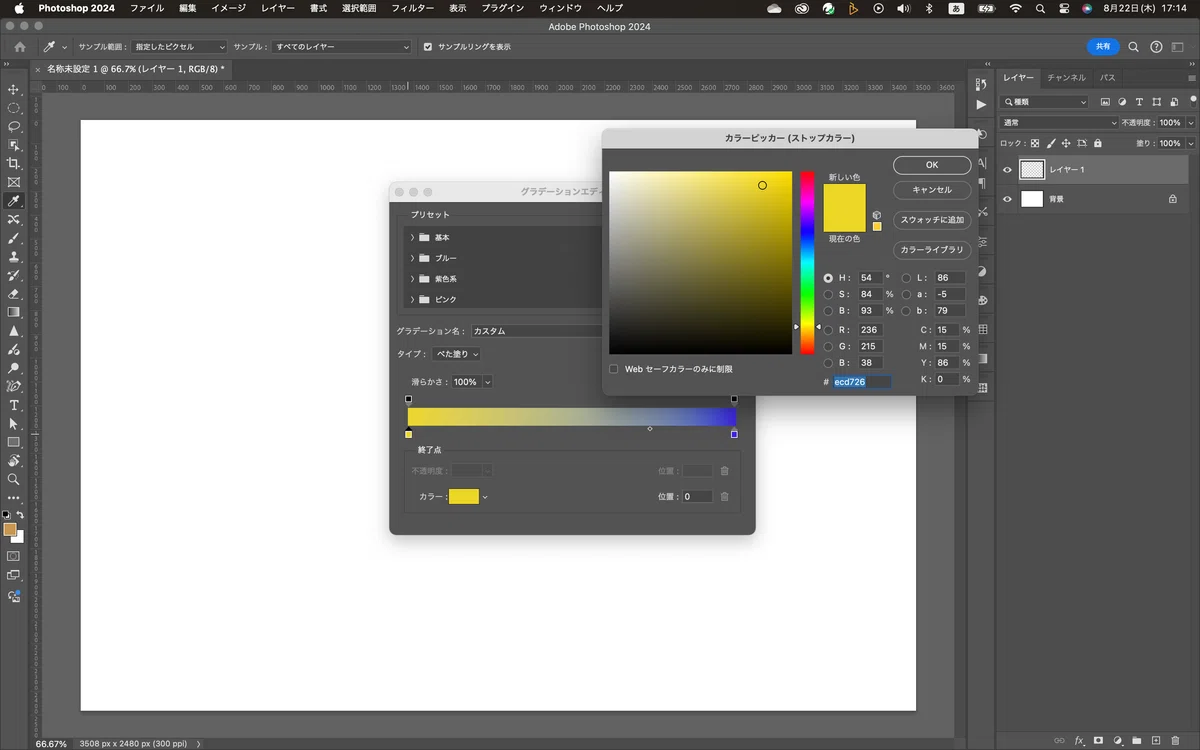Screen dimensions: 1200x750
Task: Open the layer blend mode 通常 dropdown
Action: click(1059, 123)
